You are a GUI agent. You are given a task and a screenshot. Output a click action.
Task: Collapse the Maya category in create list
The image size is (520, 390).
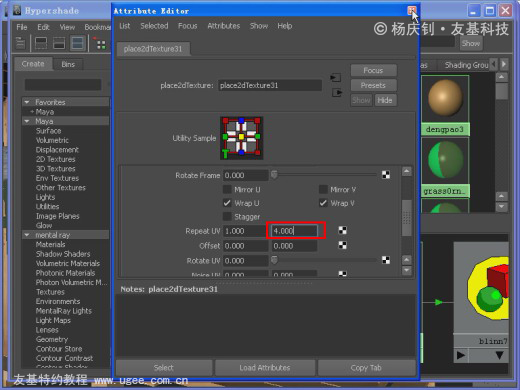coord(27,121)
